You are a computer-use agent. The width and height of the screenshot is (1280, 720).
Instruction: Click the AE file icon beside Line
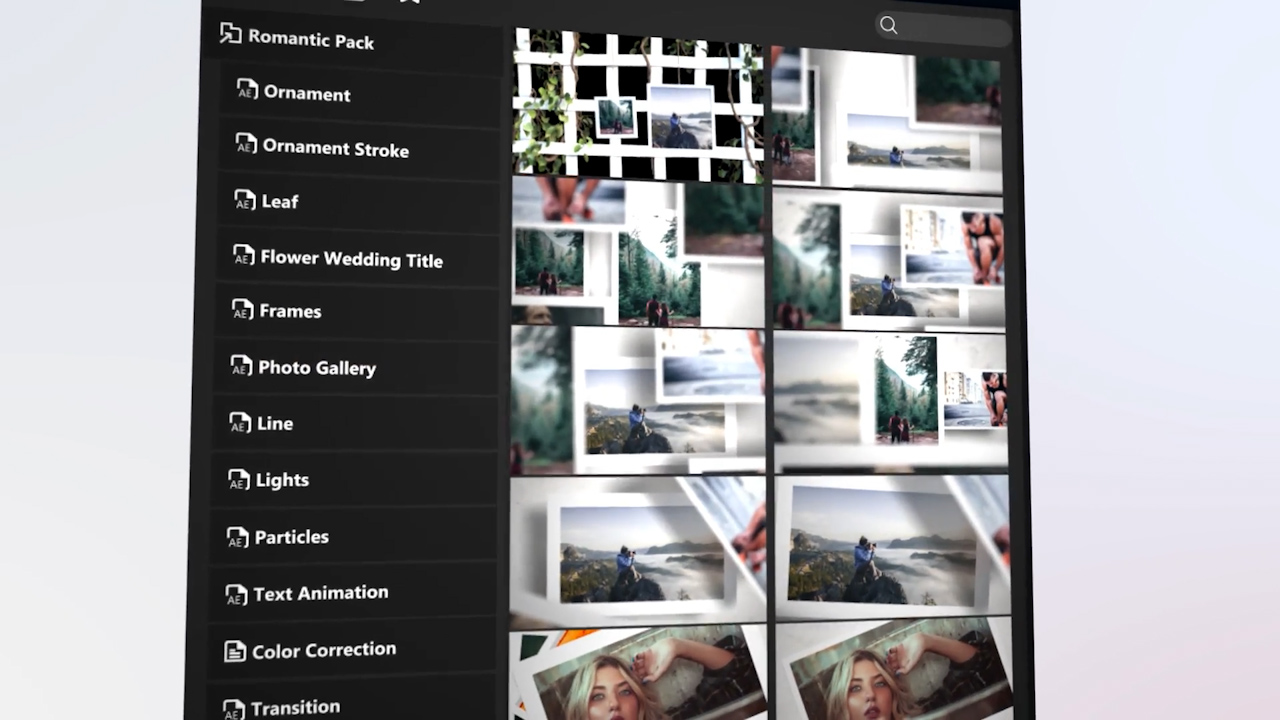(x=240, y=422)
